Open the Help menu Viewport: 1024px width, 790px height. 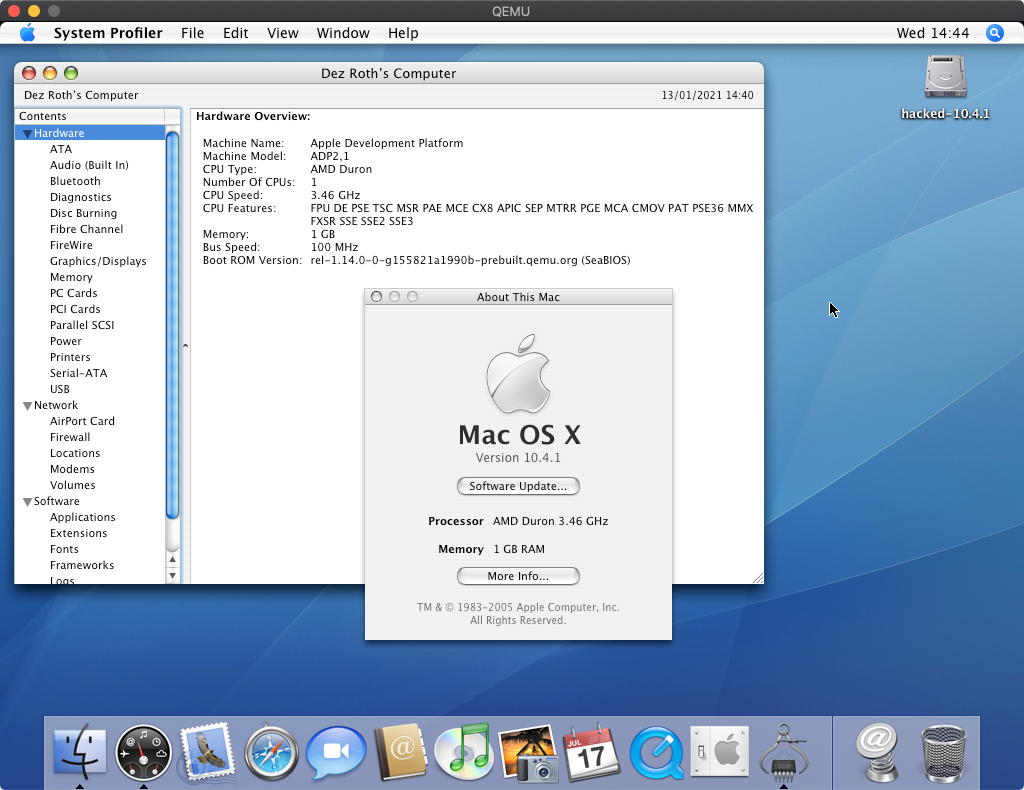403,33
